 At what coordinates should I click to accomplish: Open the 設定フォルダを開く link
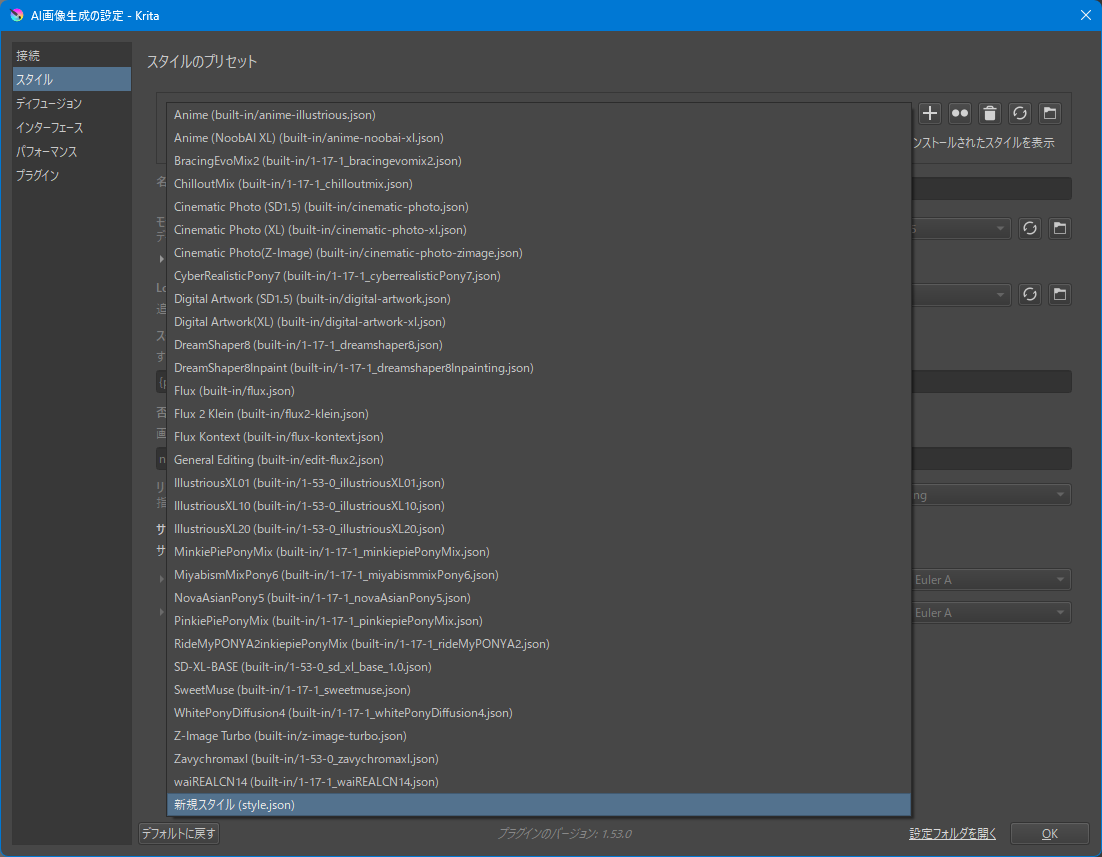coord(952,834)
